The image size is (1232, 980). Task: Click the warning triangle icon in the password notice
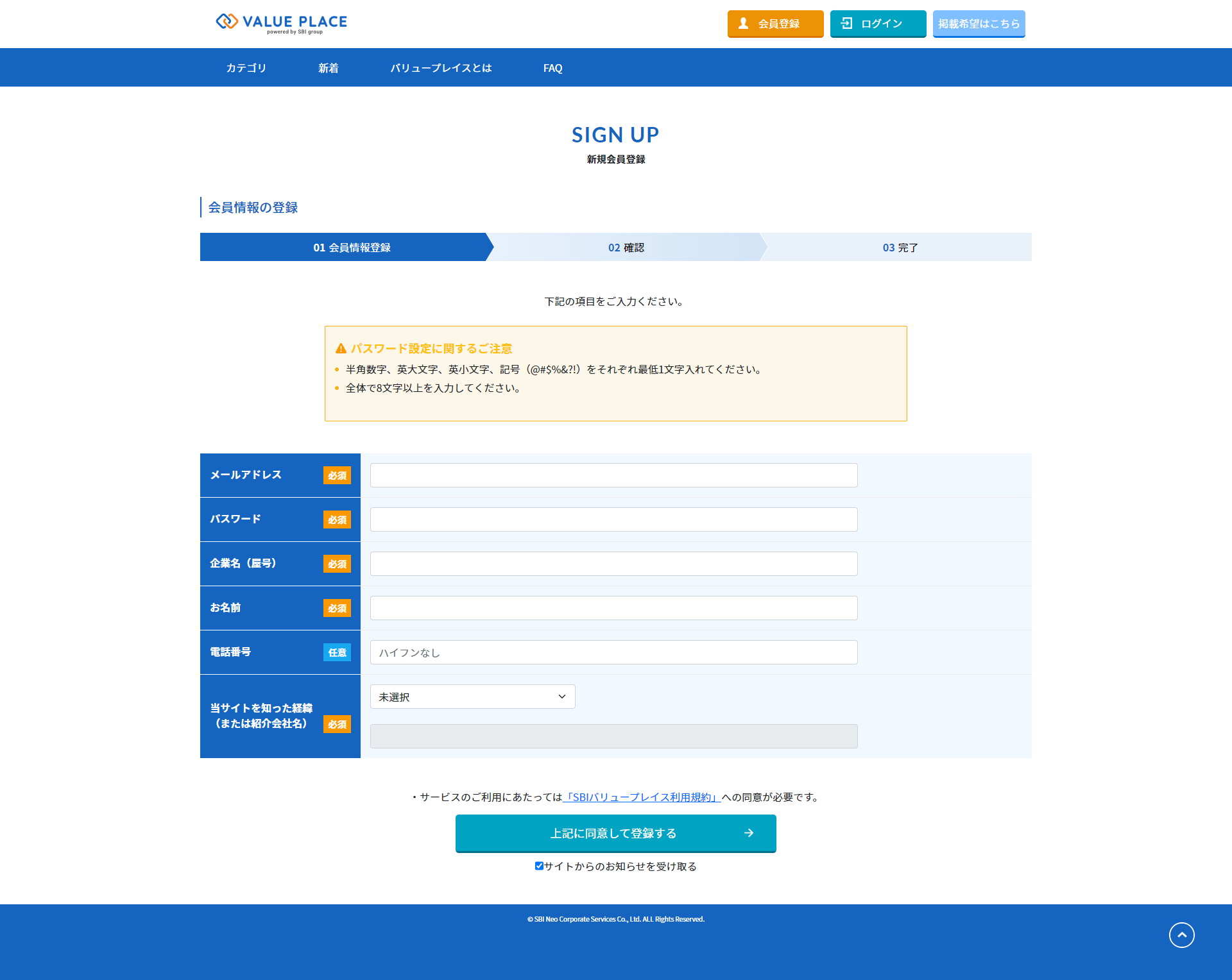341,349
